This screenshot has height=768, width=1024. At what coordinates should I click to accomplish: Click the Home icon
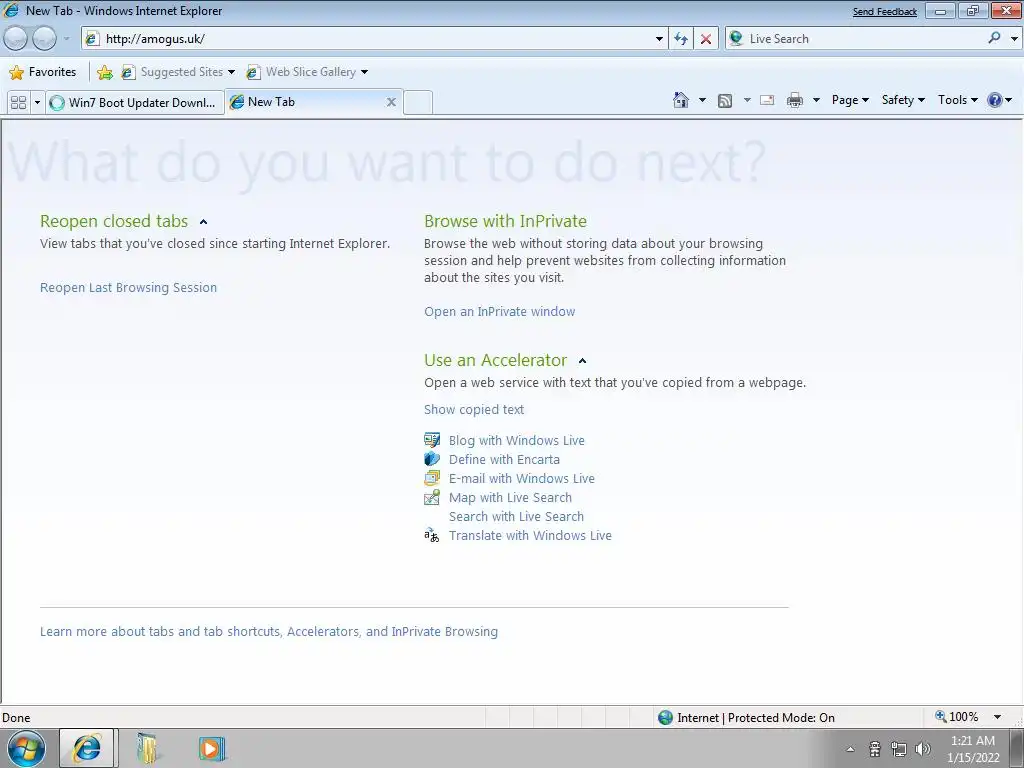(680, 100)
